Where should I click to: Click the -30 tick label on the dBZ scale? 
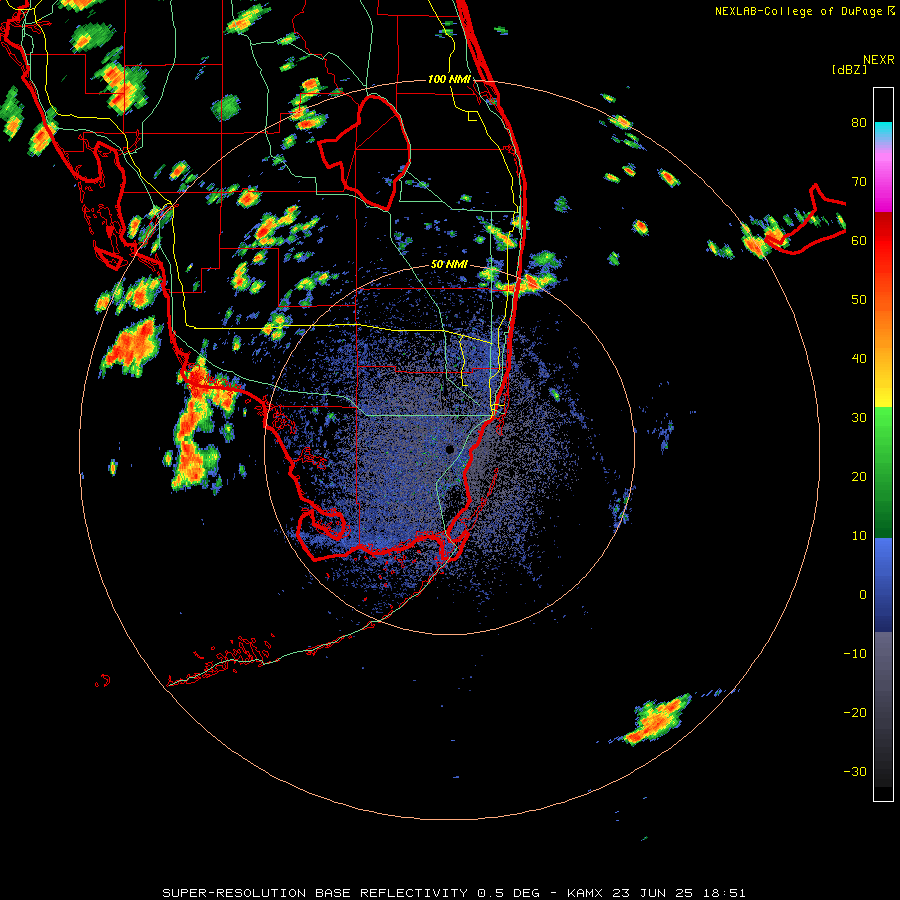coord(855,772)
